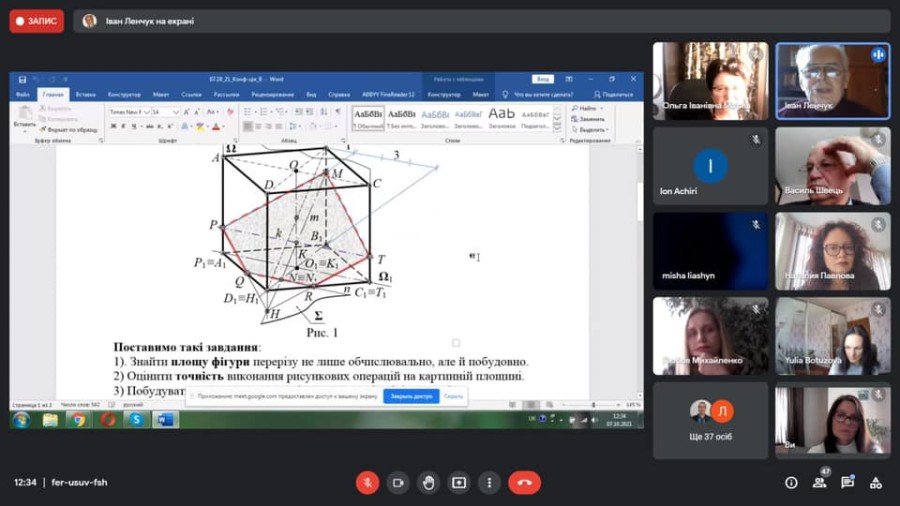Open meeting details info icon
This screenshot has width=900, height=506.
point(791,483)
